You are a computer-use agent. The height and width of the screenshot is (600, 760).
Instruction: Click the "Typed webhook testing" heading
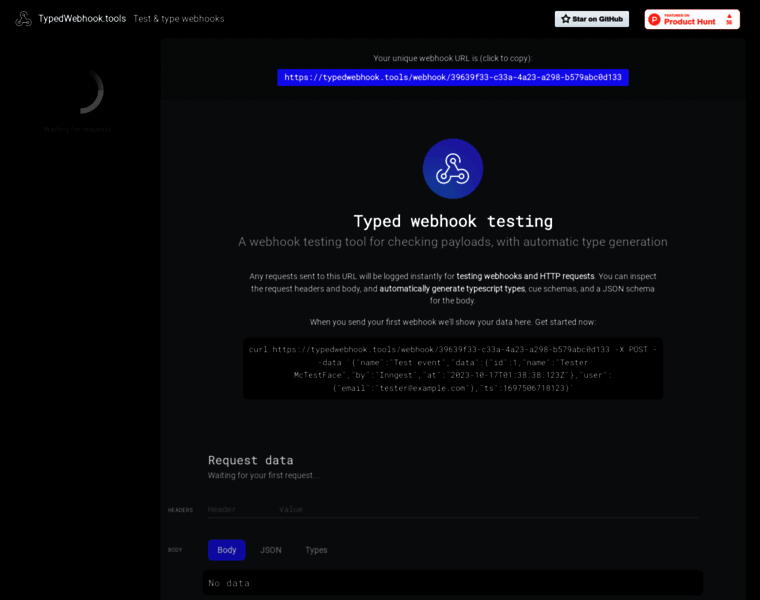453,221
